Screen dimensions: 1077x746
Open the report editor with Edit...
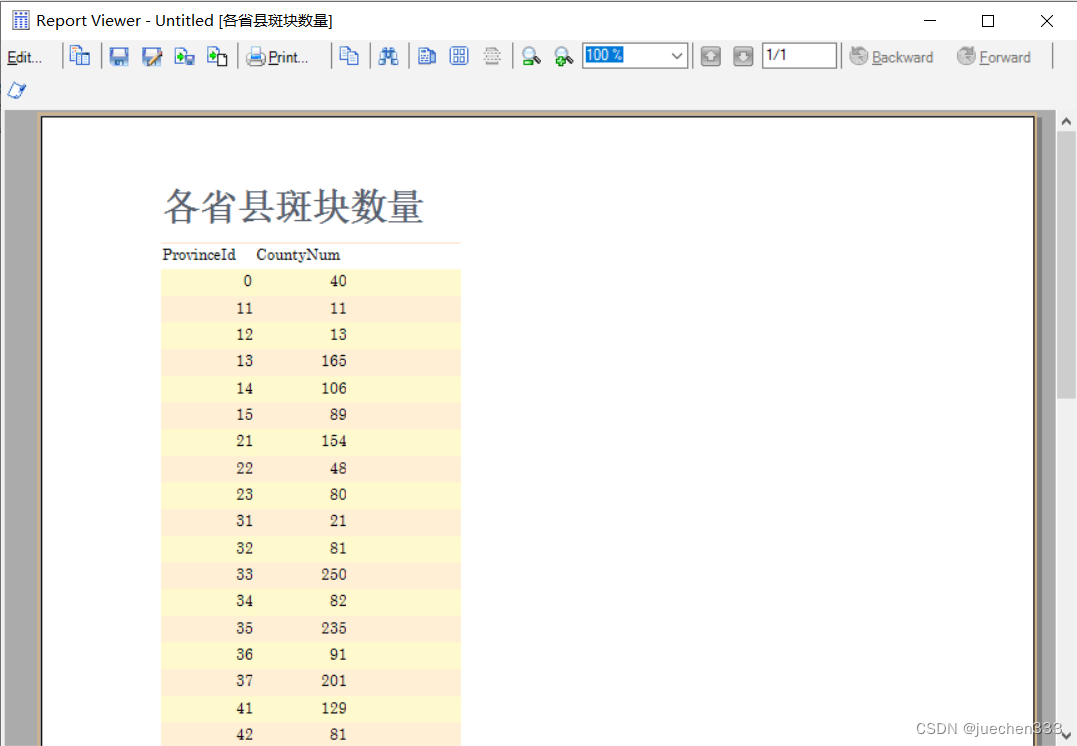pos(24,57)
